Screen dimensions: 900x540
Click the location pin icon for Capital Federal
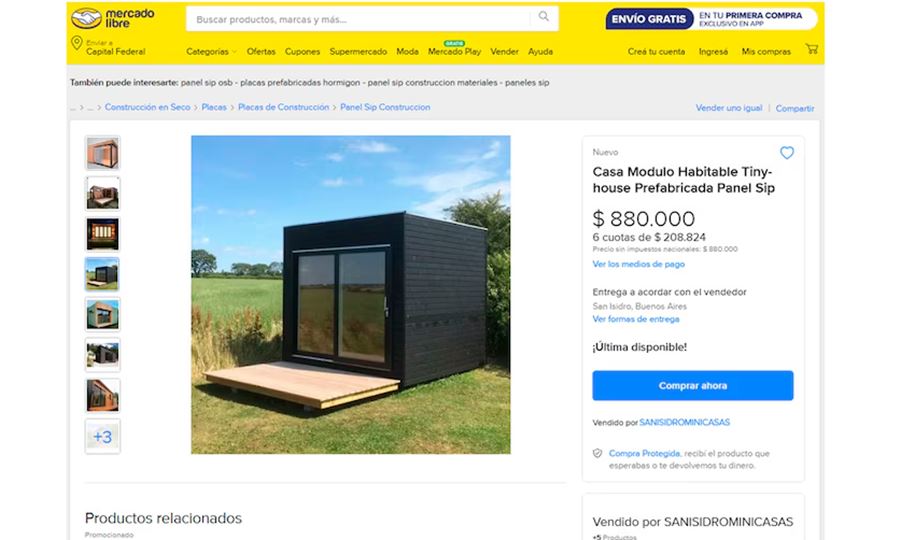tap(76, 43)
